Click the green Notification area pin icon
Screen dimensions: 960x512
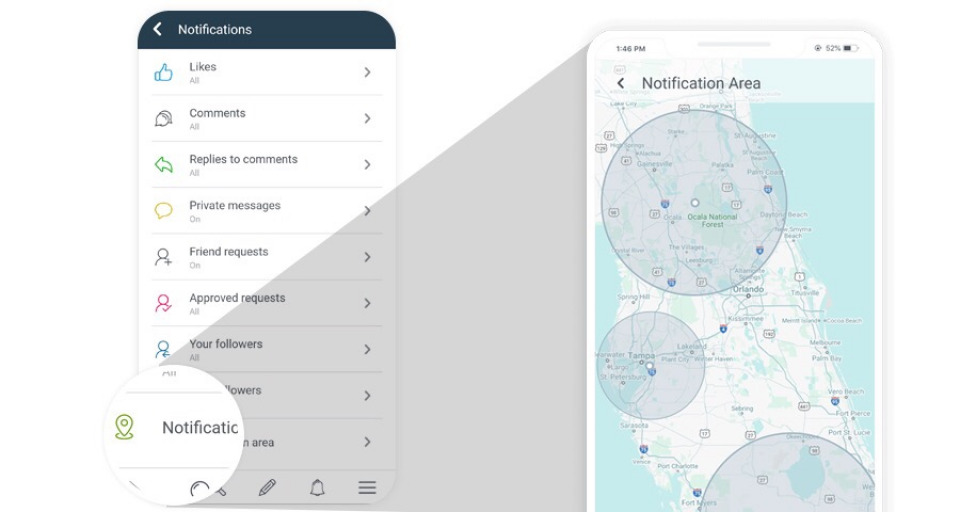124,427
